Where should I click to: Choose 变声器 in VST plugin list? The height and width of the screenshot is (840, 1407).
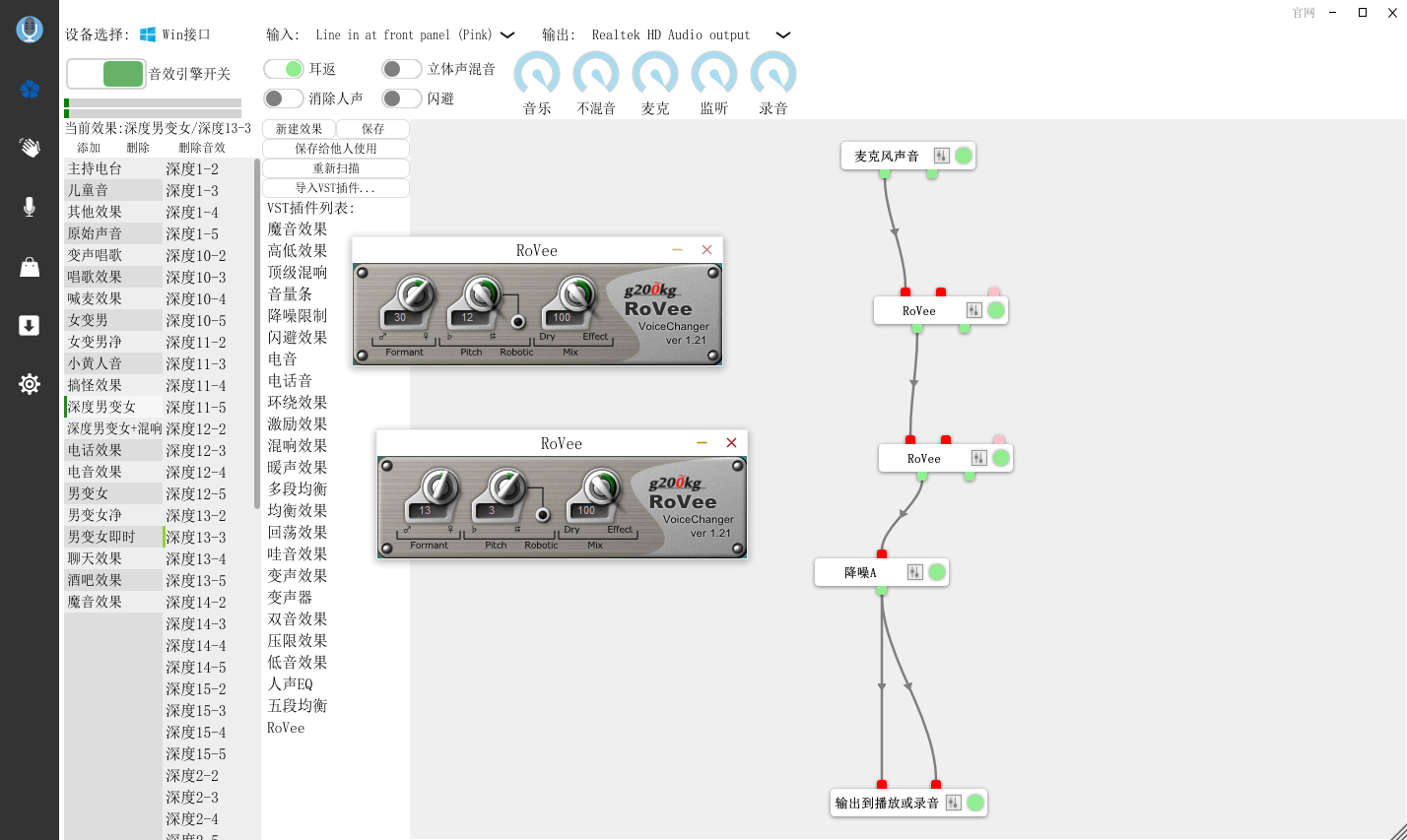290,598
